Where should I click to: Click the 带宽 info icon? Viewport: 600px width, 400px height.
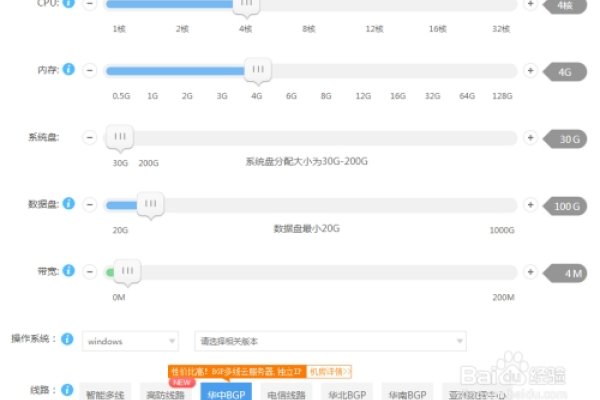pos(68,271)
